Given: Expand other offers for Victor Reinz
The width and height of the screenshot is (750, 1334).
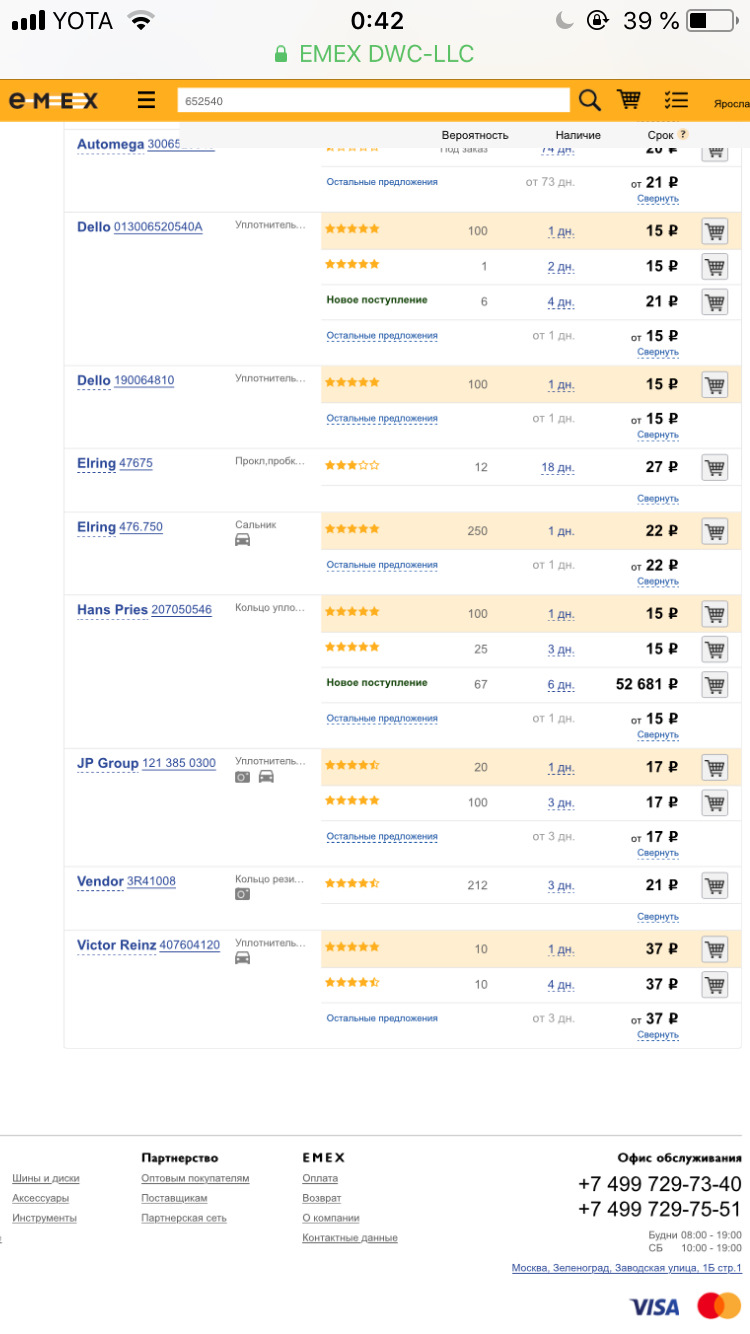Looking at the screenshot, I should click(x=382, y=1018).
